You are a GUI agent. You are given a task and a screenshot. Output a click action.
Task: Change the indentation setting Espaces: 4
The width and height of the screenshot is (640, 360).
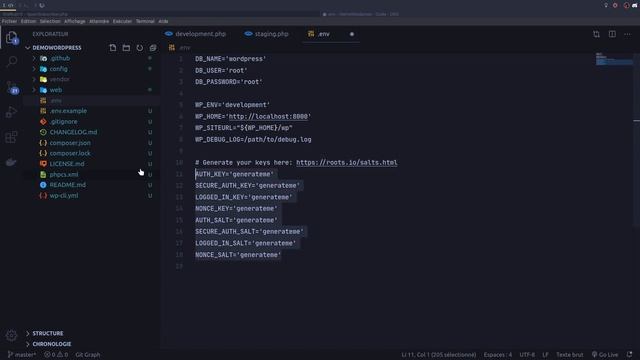coord(498,354)
